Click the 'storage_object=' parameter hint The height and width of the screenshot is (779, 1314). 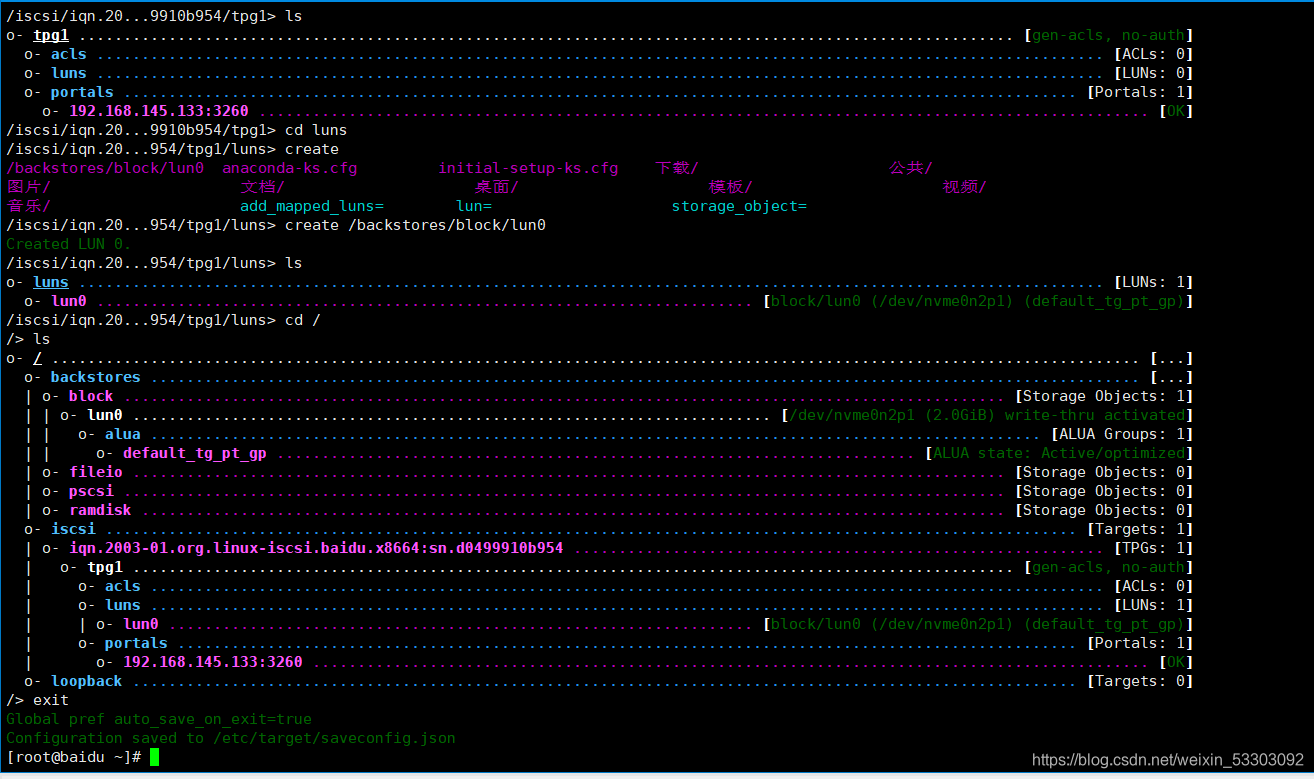point(739,206)
